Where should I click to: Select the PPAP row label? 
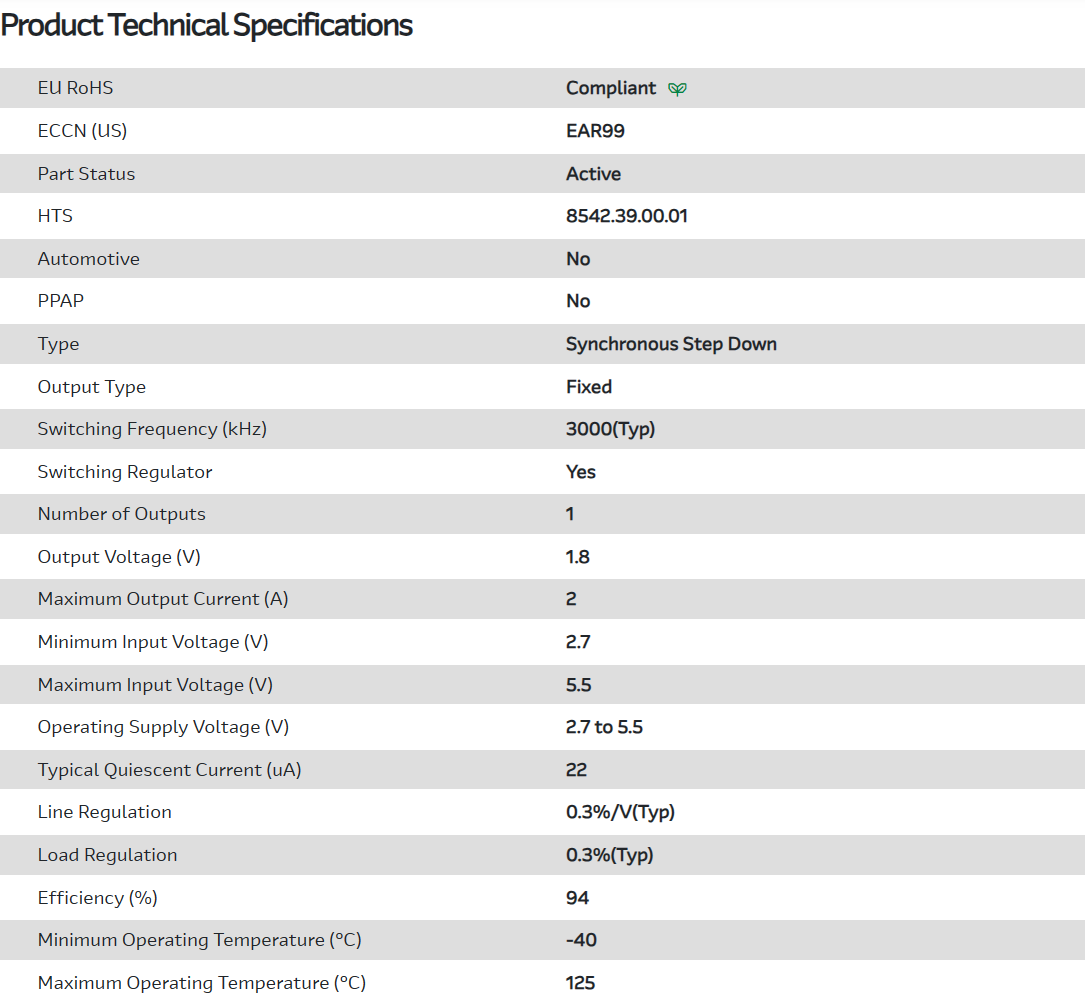coord(60,301)
